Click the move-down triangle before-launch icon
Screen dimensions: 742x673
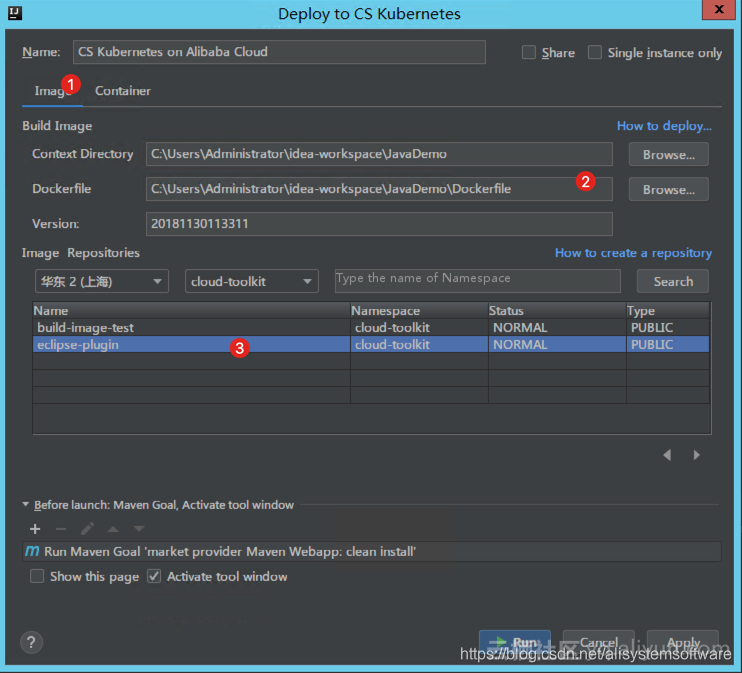coord(139,529)
